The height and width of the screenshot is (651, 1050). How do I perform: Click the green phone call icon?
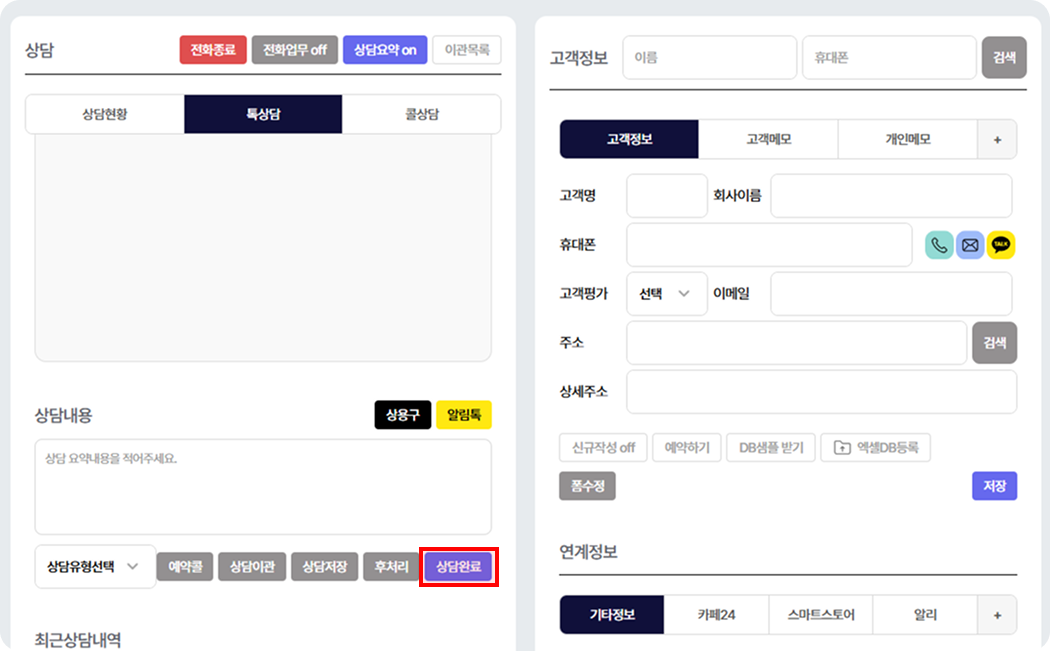click(x=939, y=245)
